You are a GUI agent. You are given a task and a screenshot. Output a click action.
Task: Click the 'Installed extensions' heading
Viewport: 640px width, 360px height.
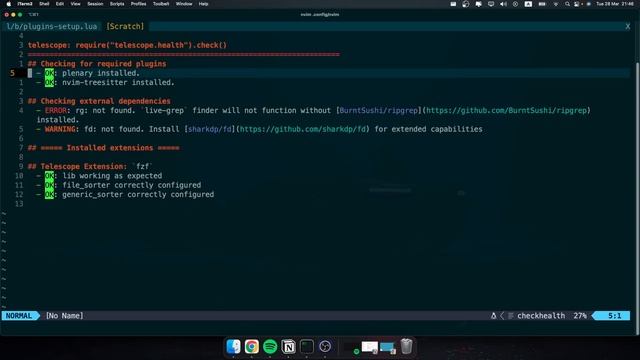point(104,148)
